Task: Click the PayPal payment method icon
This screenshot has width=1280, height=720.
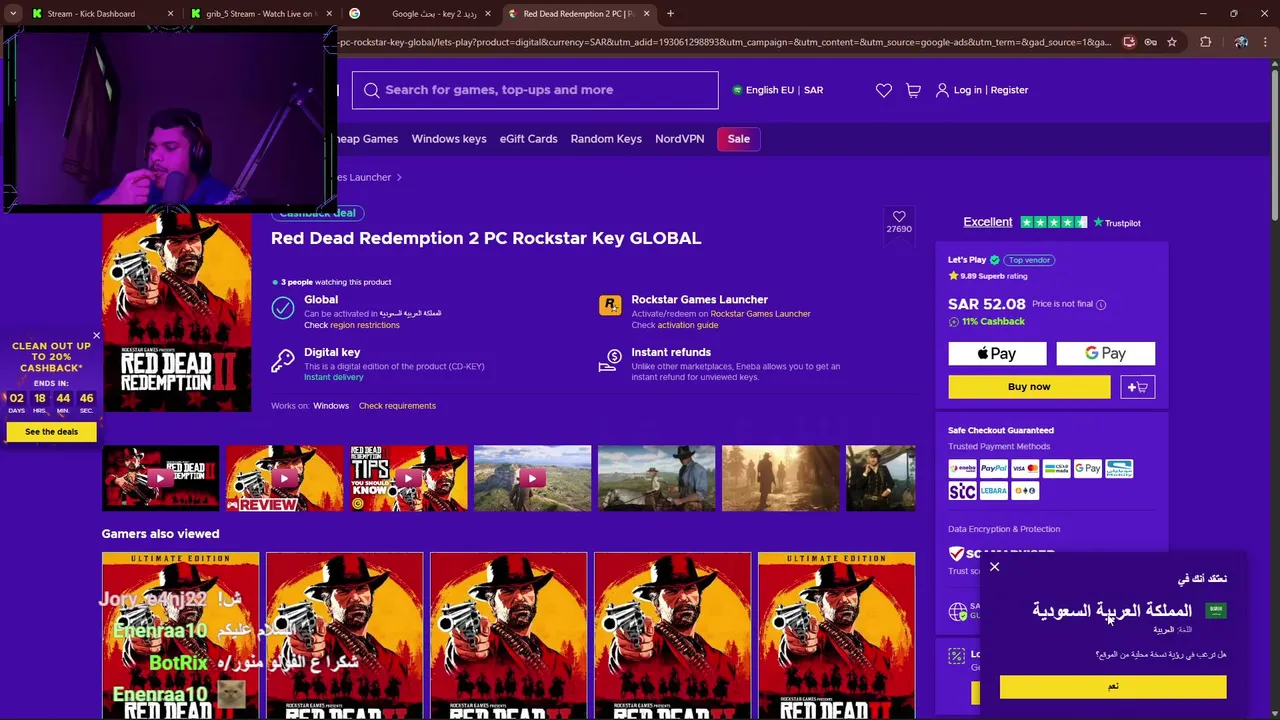Action: 993,468
